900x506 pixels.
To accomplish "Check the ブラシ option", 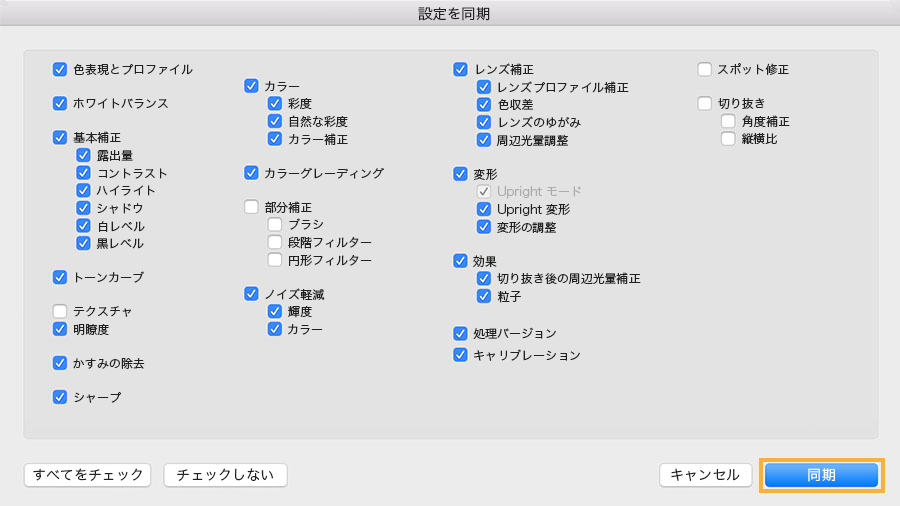I will 275,225.
